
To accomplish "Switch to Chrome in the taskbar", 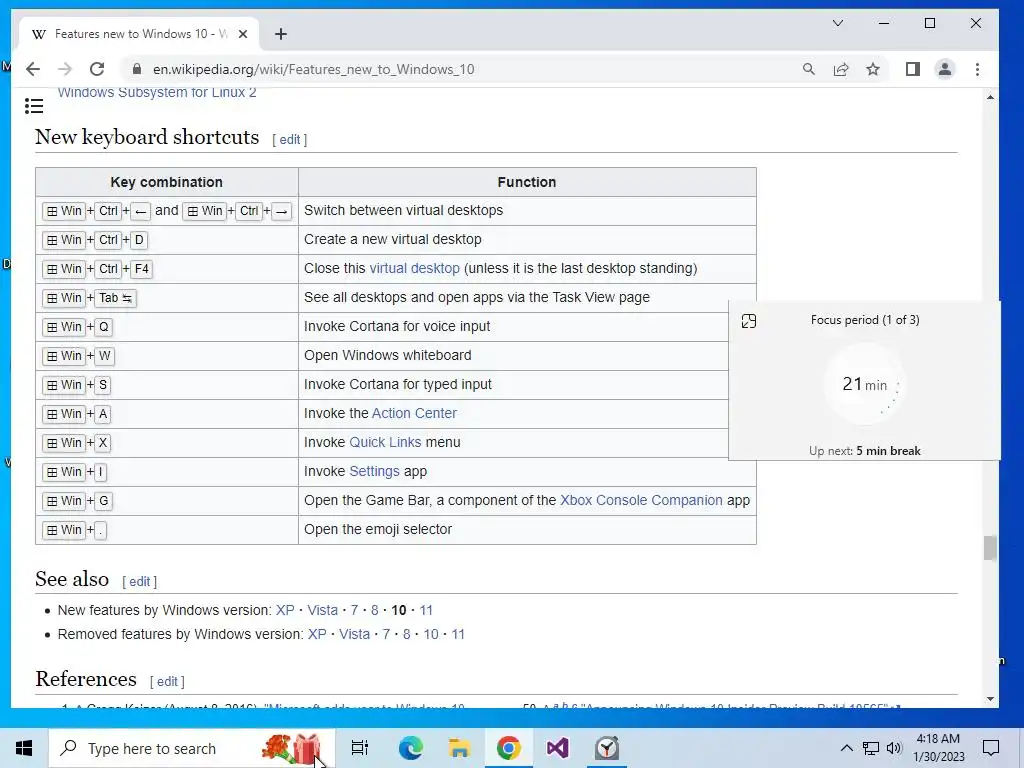I will pyautogui.click(x=508, y=748).
